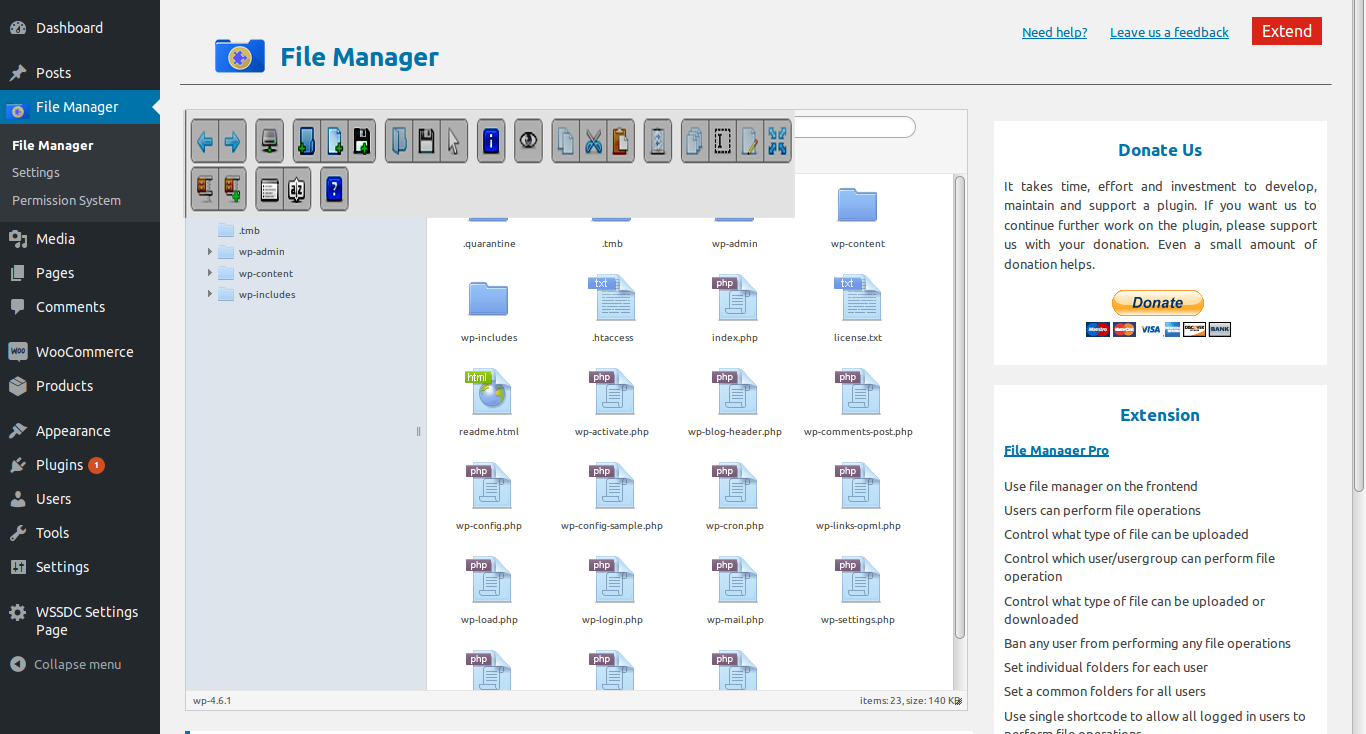Screen dimensions: 1366x734
Task: Open the WooCommerce menu in sidebar
Action: click(84, 352)
